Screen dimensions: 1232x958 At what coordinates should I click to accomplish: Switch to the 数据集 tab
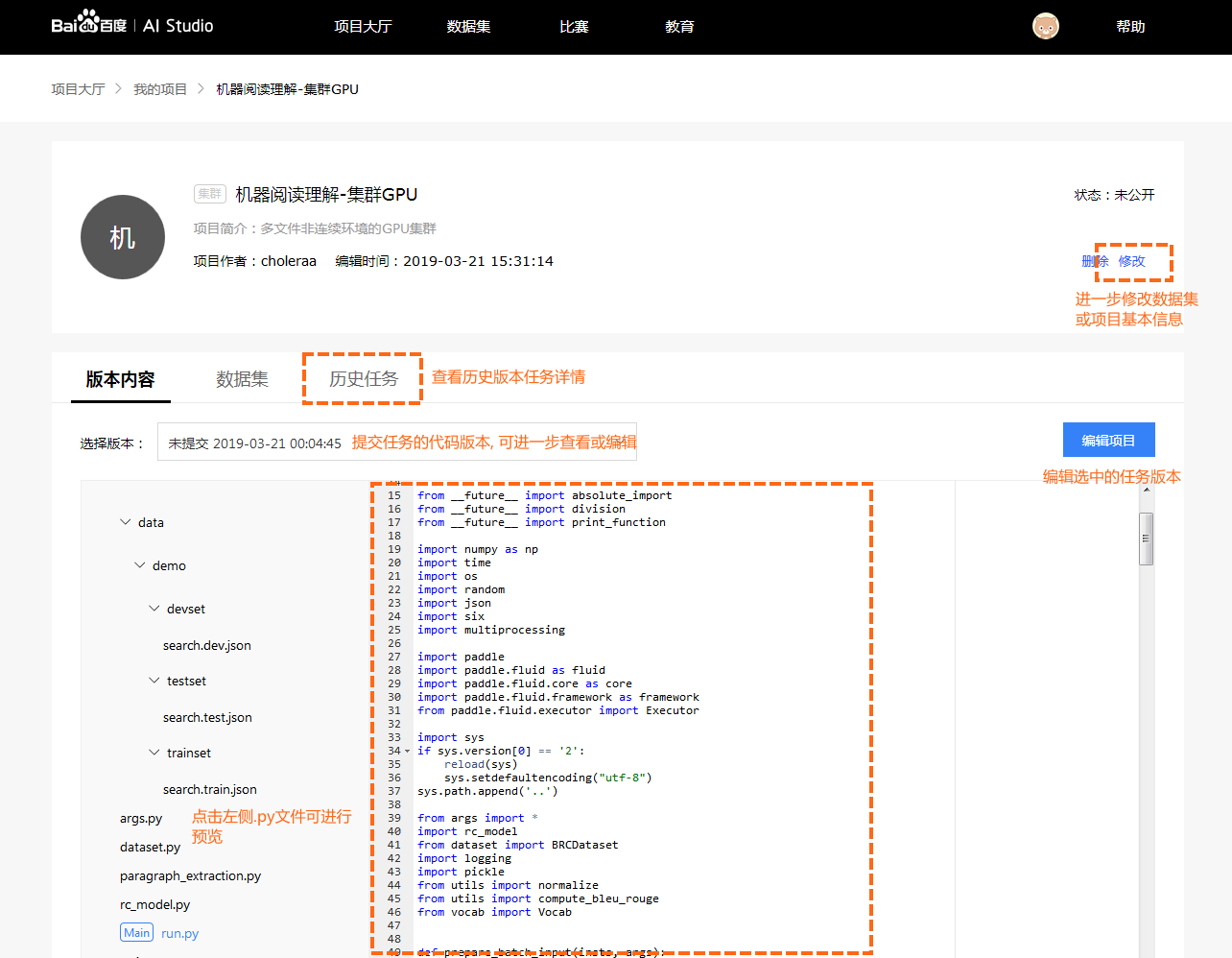pyautogui.click(x=242, y=379)
